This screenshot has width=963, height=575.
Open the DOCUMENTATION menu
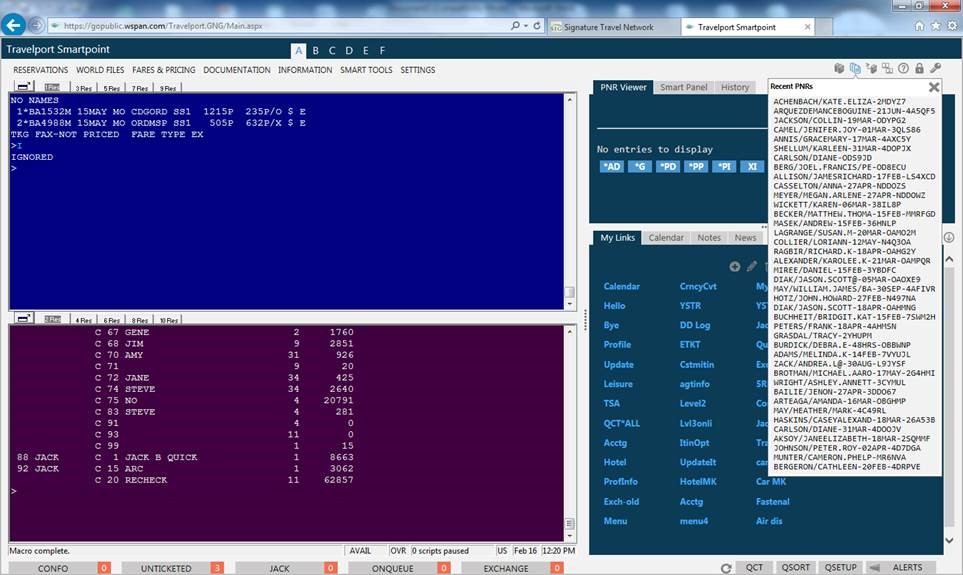point(236,70)
